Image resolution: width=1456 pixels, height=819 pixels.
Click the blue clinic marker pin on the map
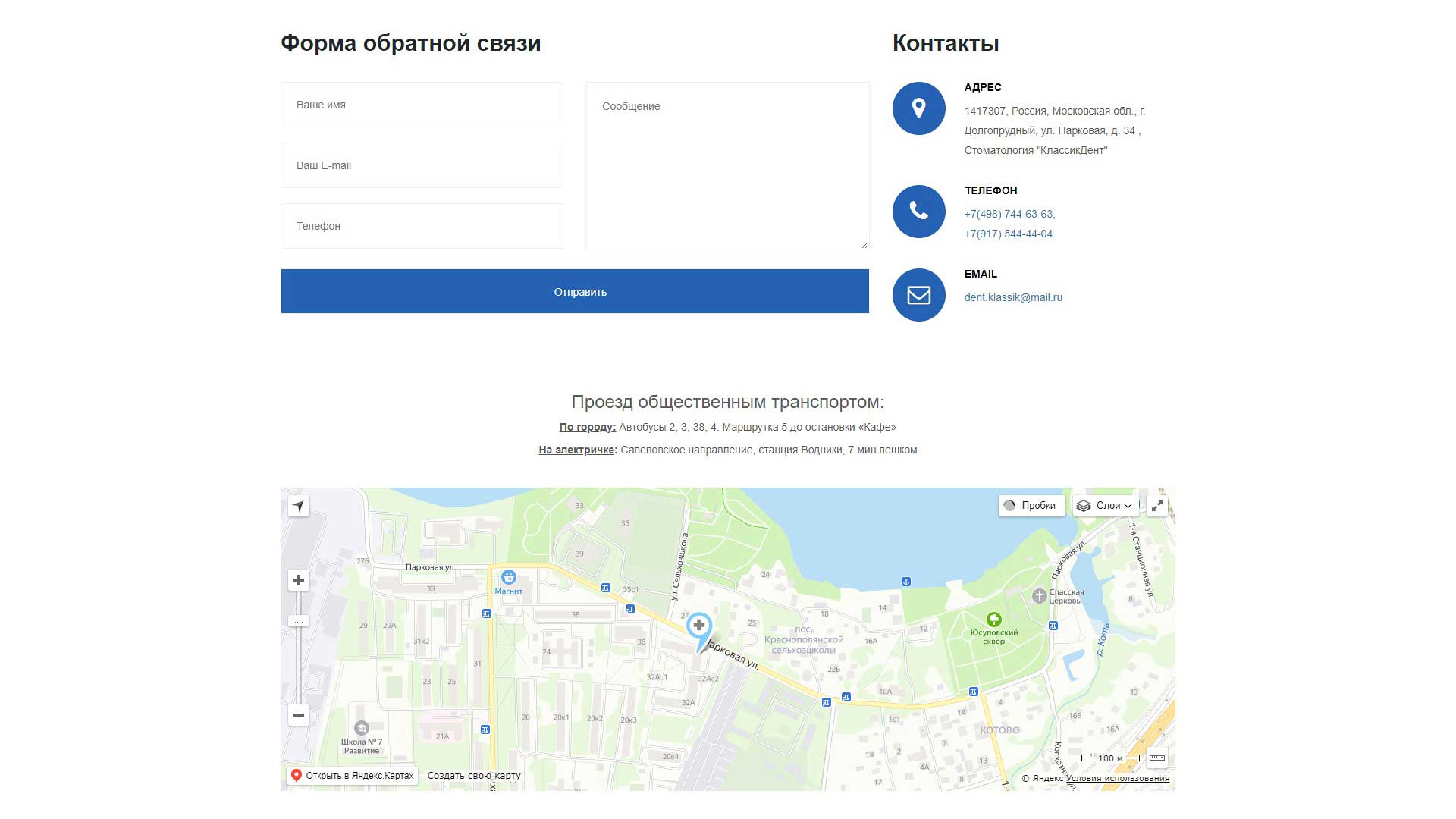click(699, 626)
